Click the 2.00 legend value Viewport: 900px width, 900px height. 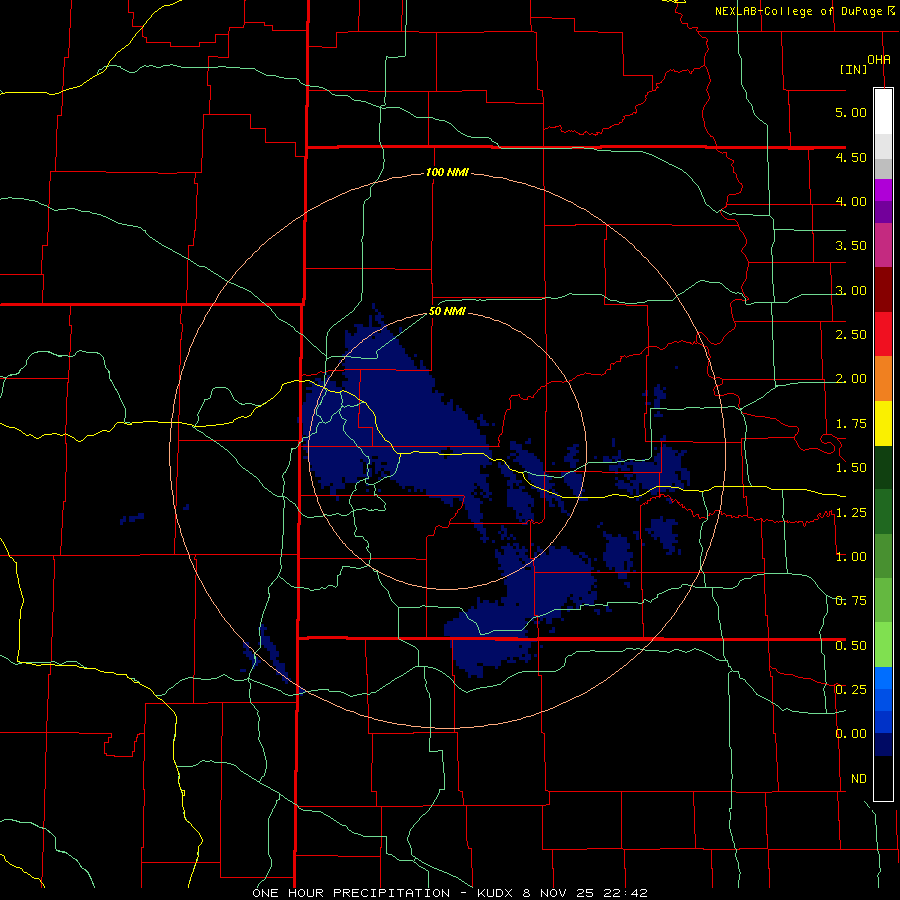851,379
